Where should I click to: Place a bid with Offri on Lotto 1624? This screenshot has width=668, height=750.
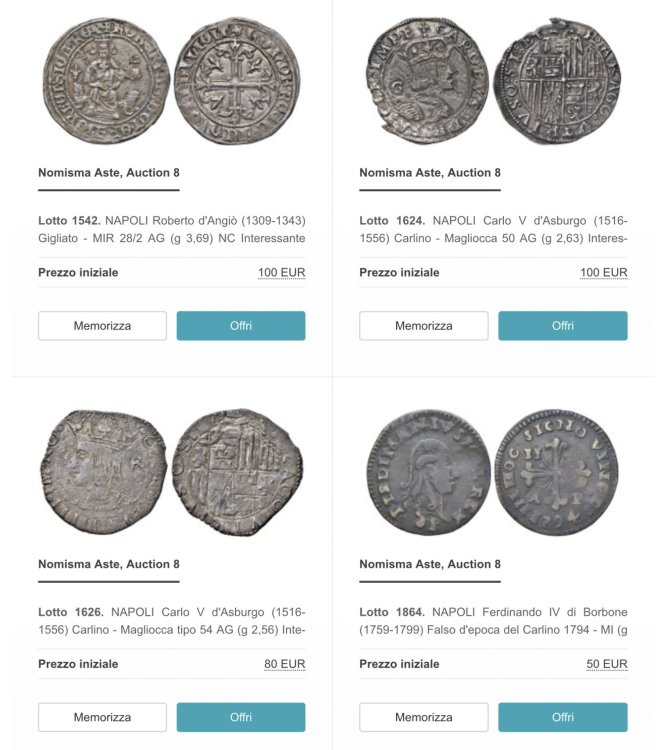pos(563,326)
